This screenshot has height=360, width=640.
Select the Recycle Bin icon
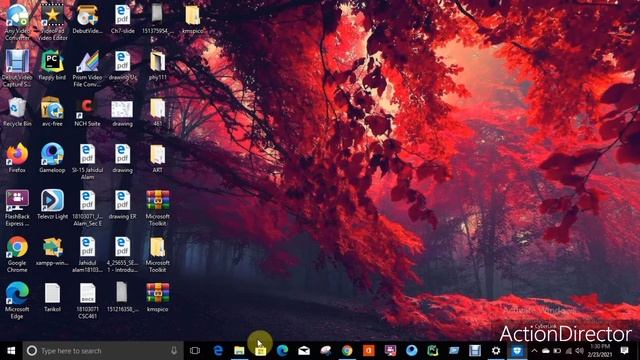pos(17,112)
